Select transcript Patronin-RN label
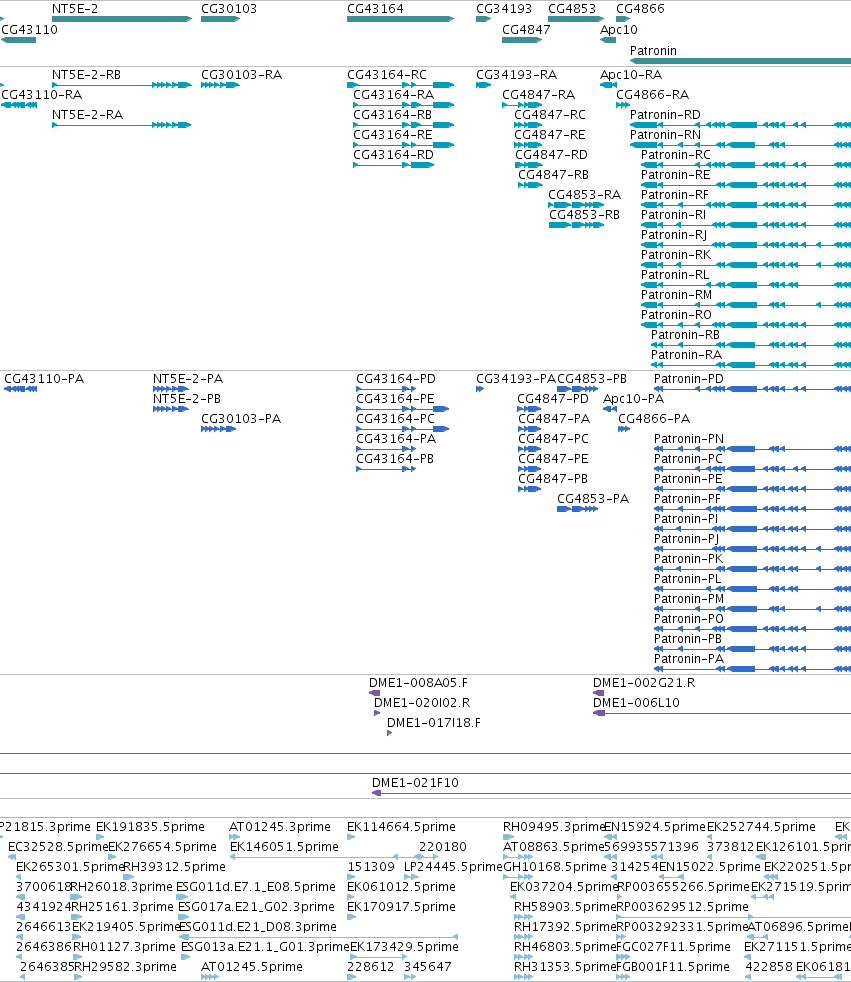 click(x=665, y=135)
